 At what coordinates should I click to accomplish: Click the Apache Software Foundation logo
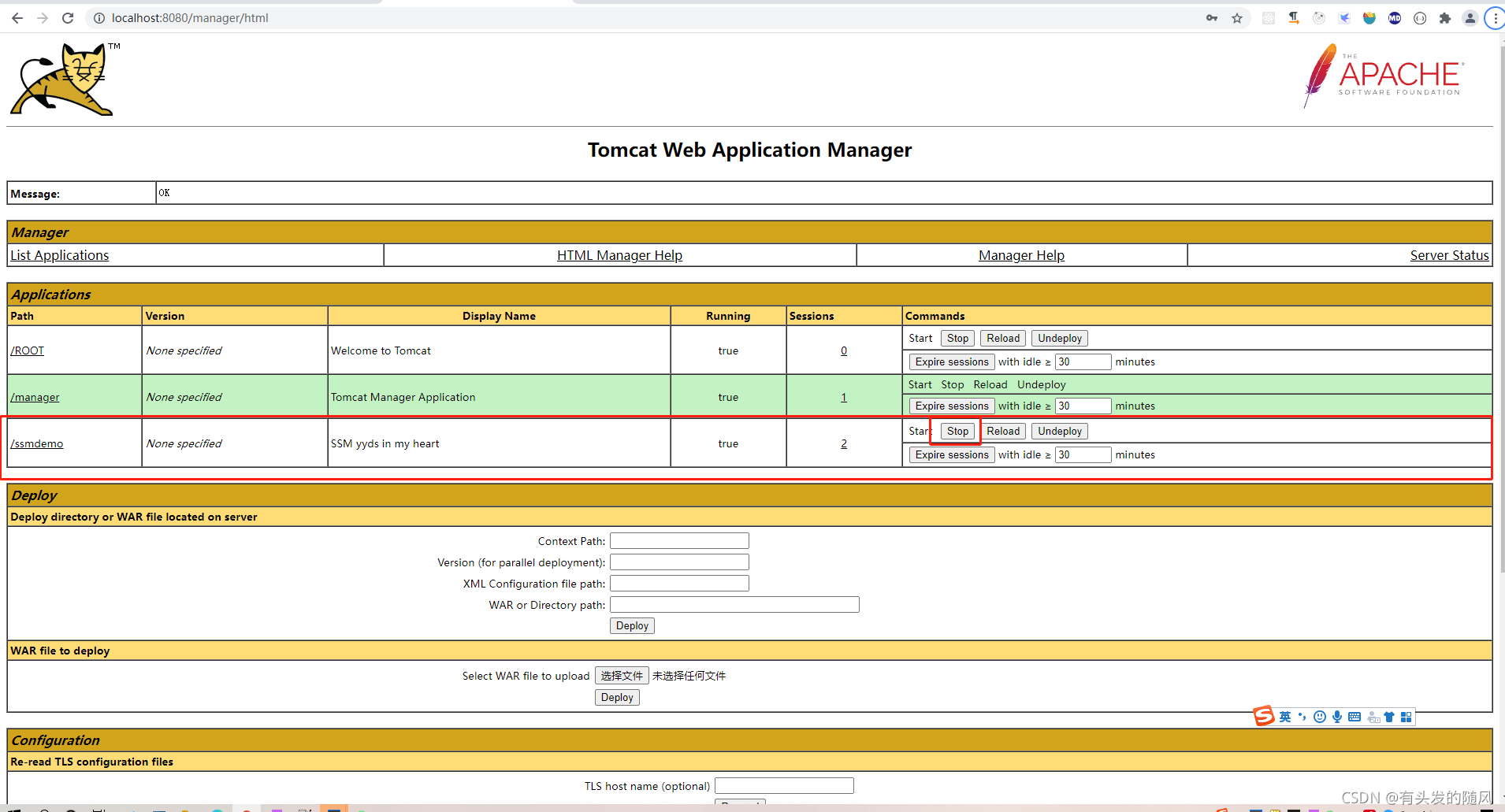pos(1384,76)
